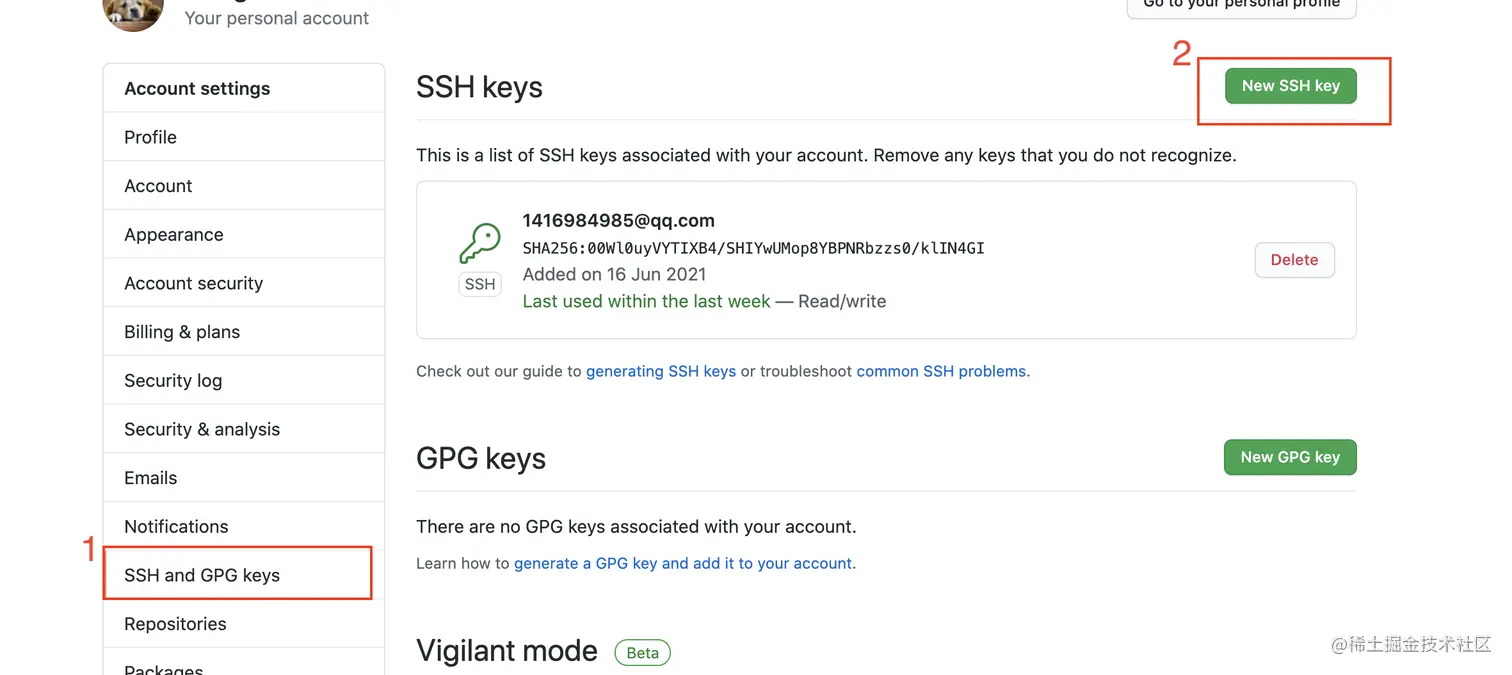
Task: Open Notifications settings
Action: coord(176,527)
